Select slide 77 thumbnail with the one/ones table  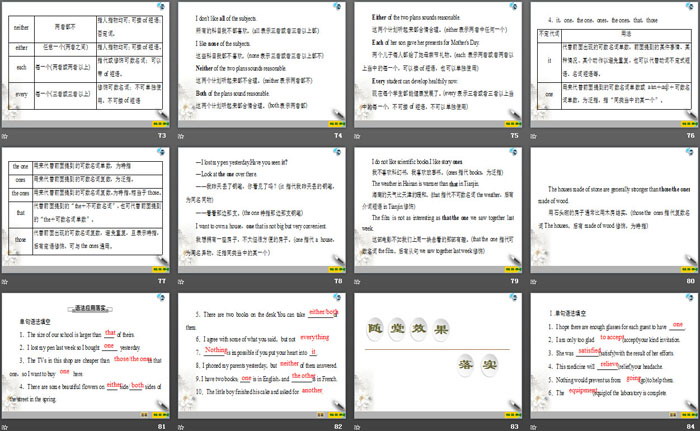86,210
